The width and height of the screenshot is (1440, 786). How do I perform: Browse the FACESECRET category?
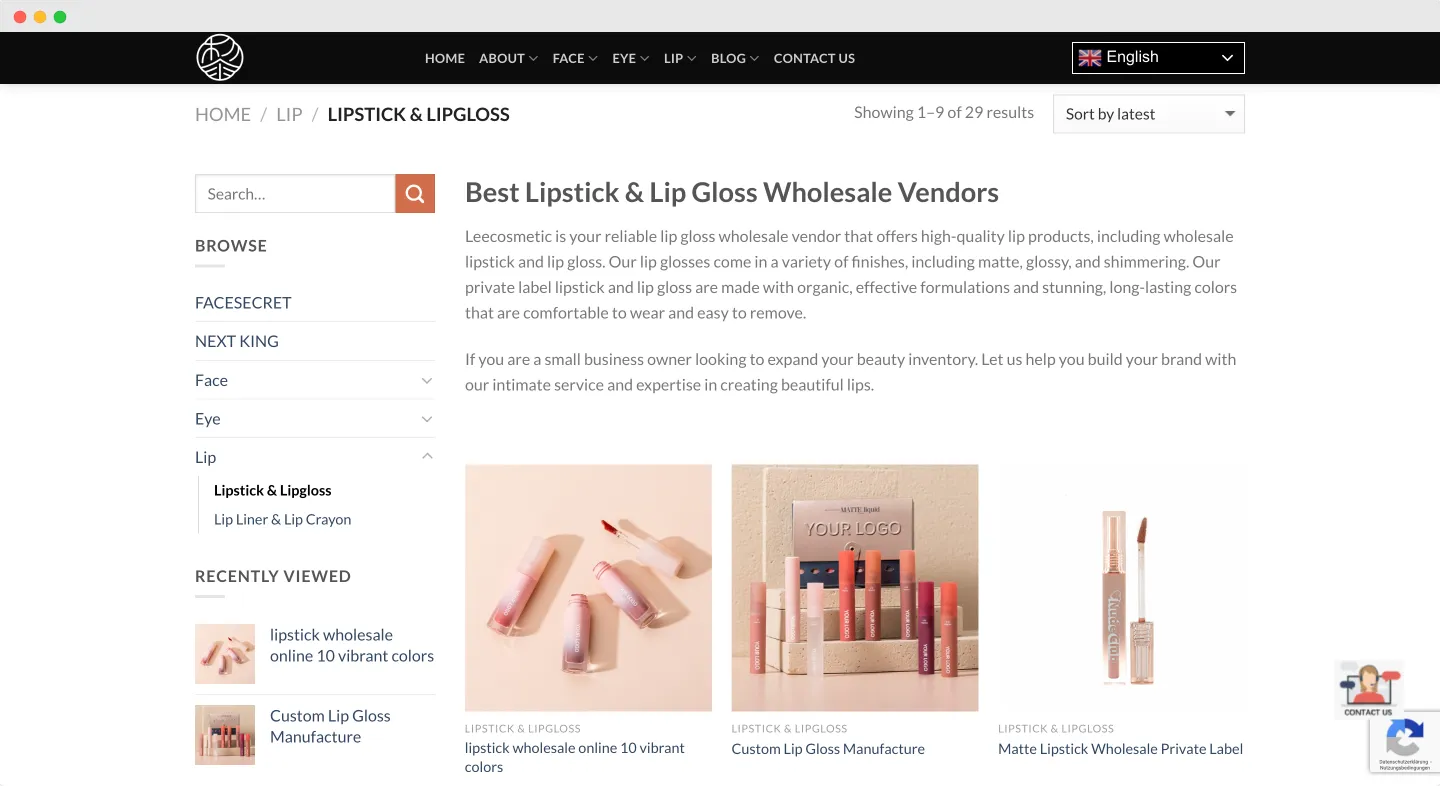coord(243,302)
